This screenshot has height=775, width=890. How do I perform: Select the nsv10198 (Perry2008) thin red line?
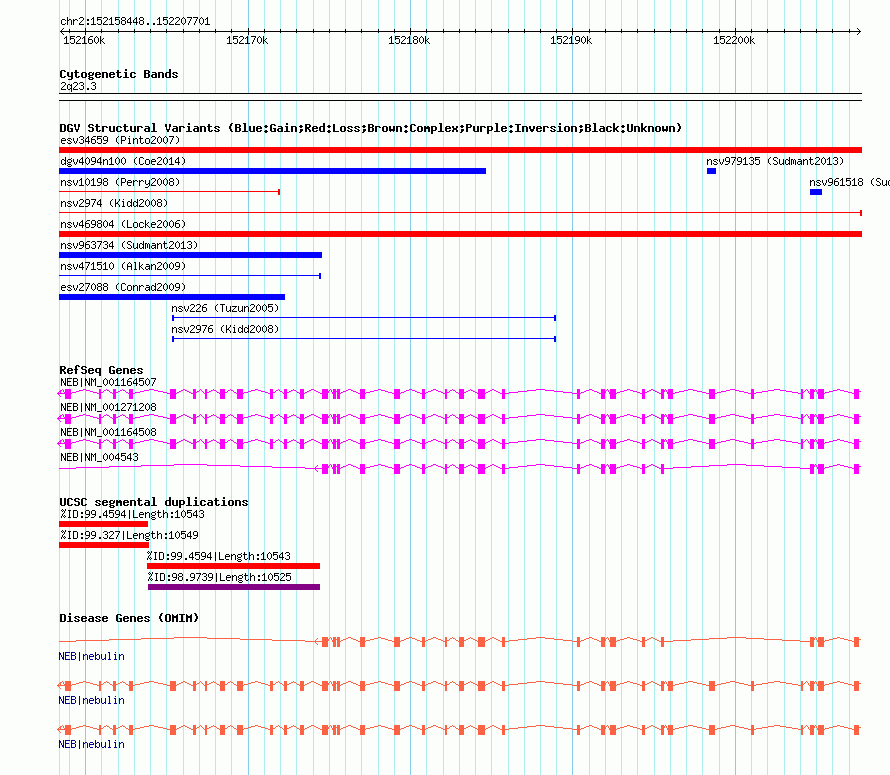point(170,192)
